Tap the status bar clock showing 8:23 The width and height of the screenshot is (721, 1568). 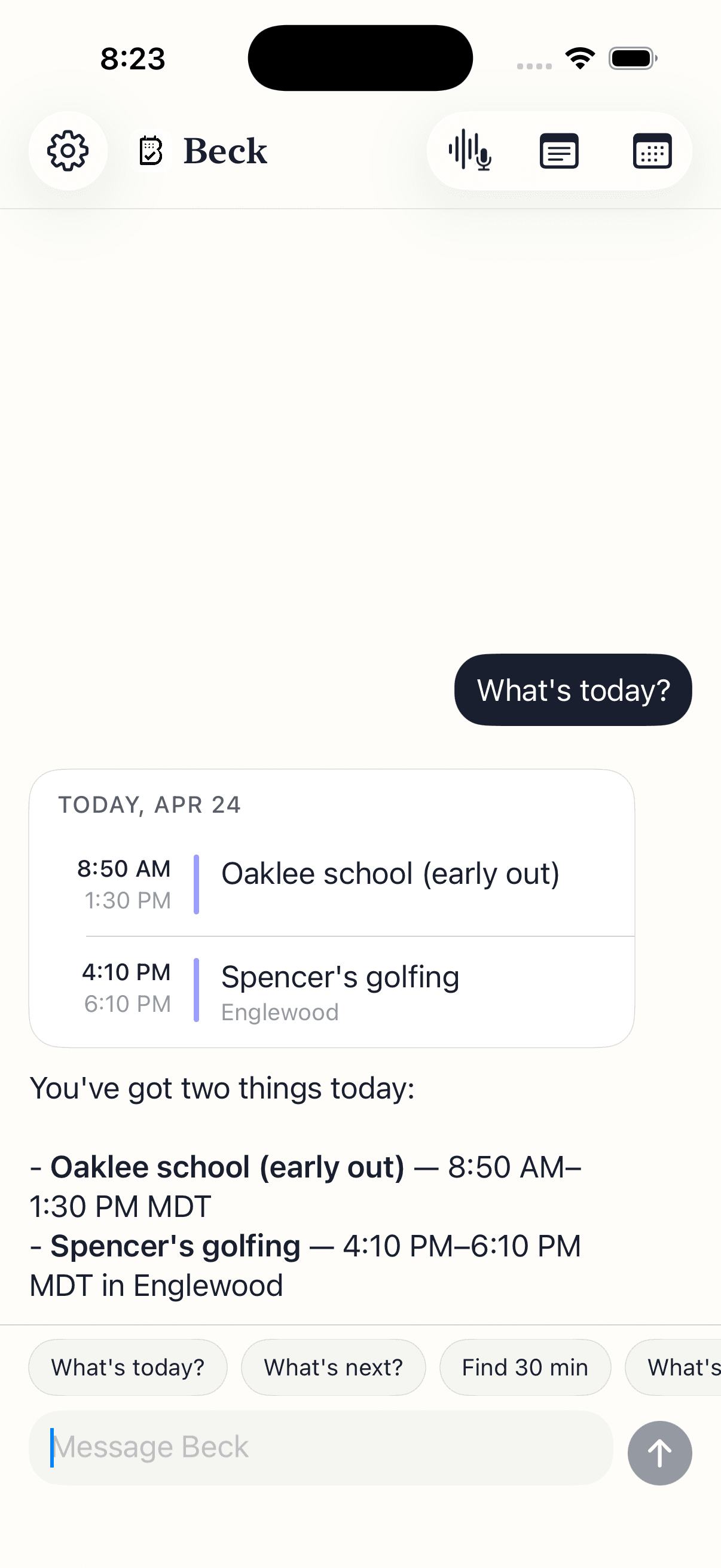(133, 59)
